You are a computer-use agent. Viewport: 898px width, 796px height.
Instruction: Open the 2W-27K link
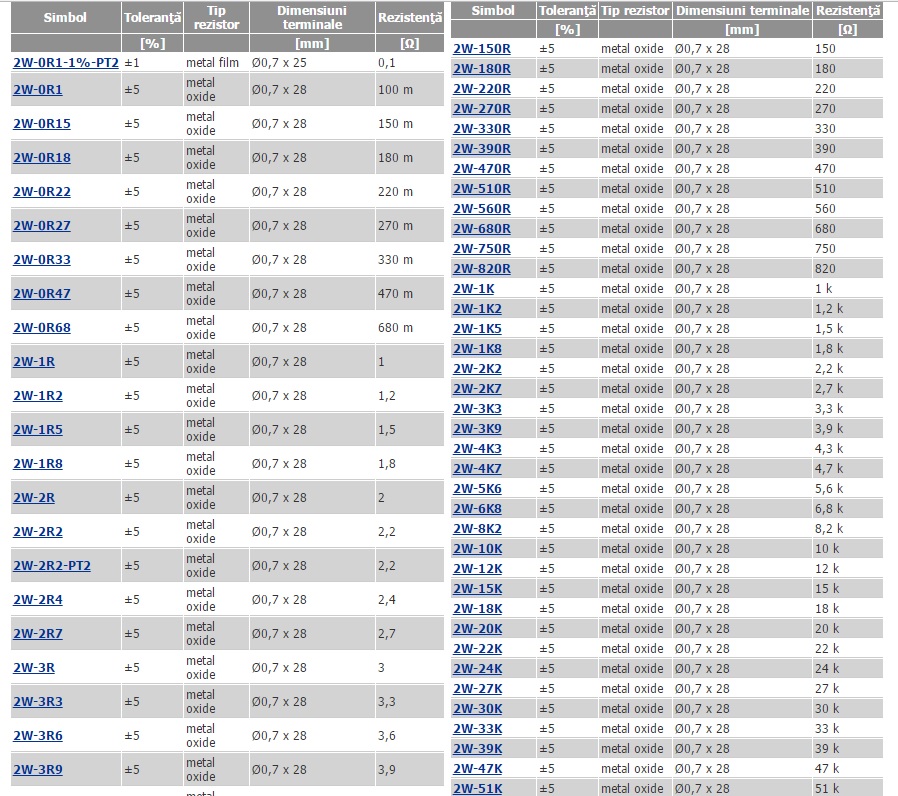point(478,689)
